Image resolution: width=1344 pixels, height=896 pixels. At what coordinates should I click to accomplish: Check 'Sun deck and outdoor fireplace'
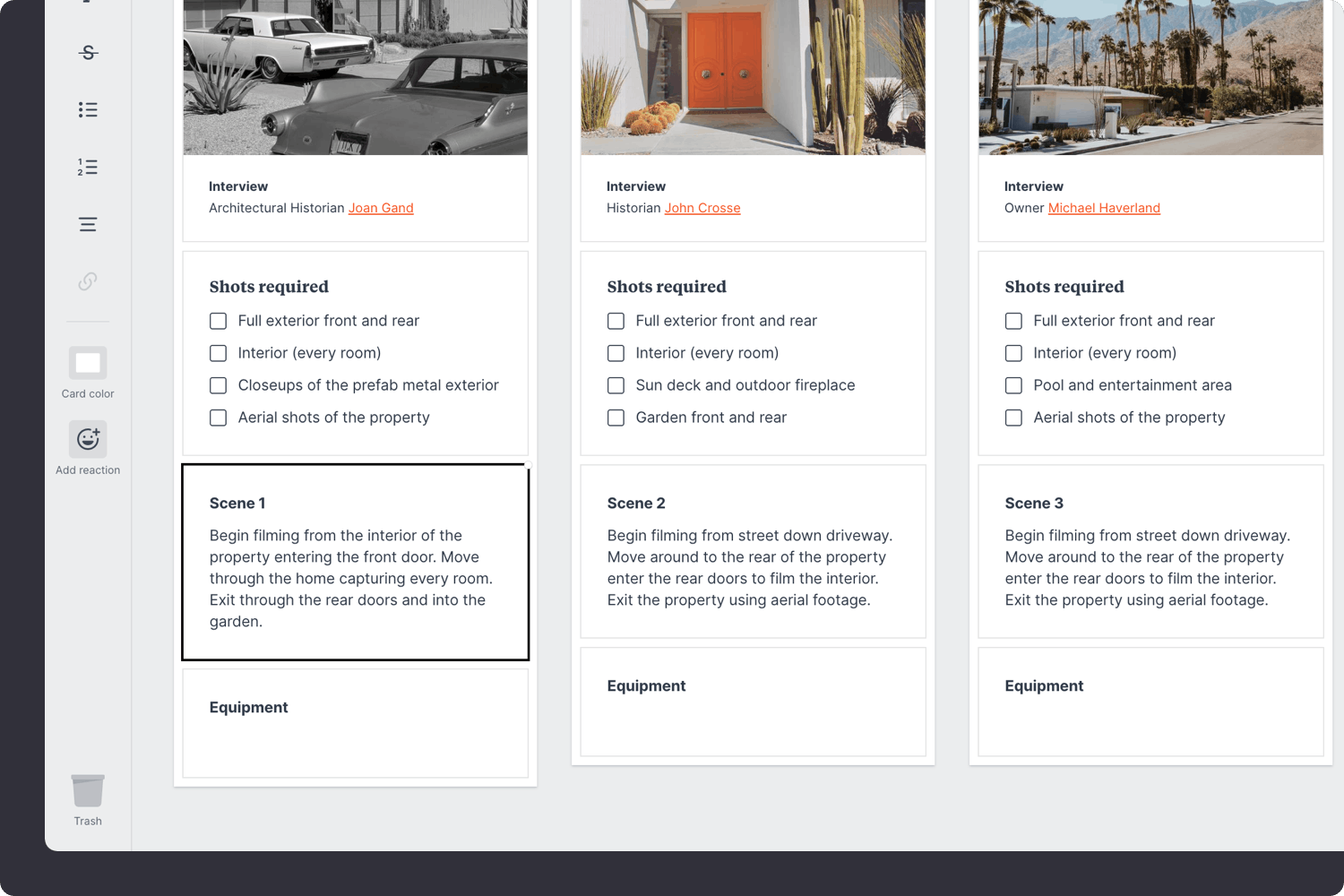coord(616,385)
